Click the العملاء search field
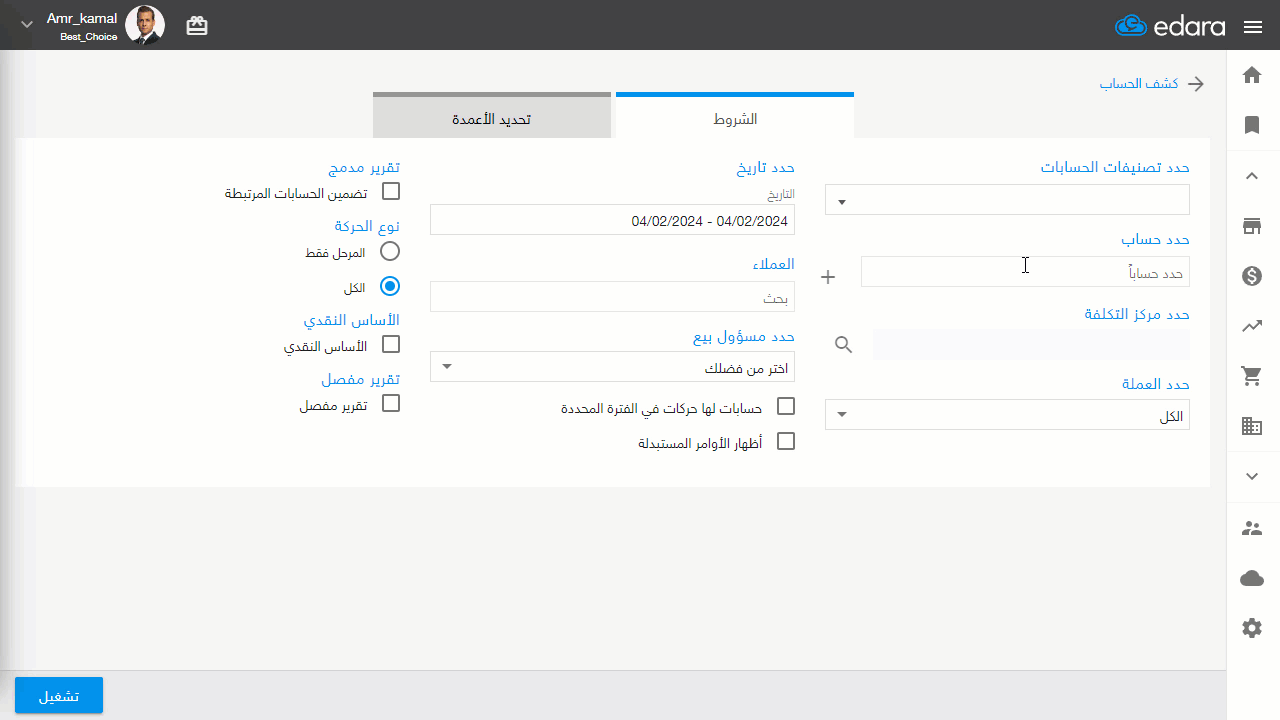 tap(612, 297)
